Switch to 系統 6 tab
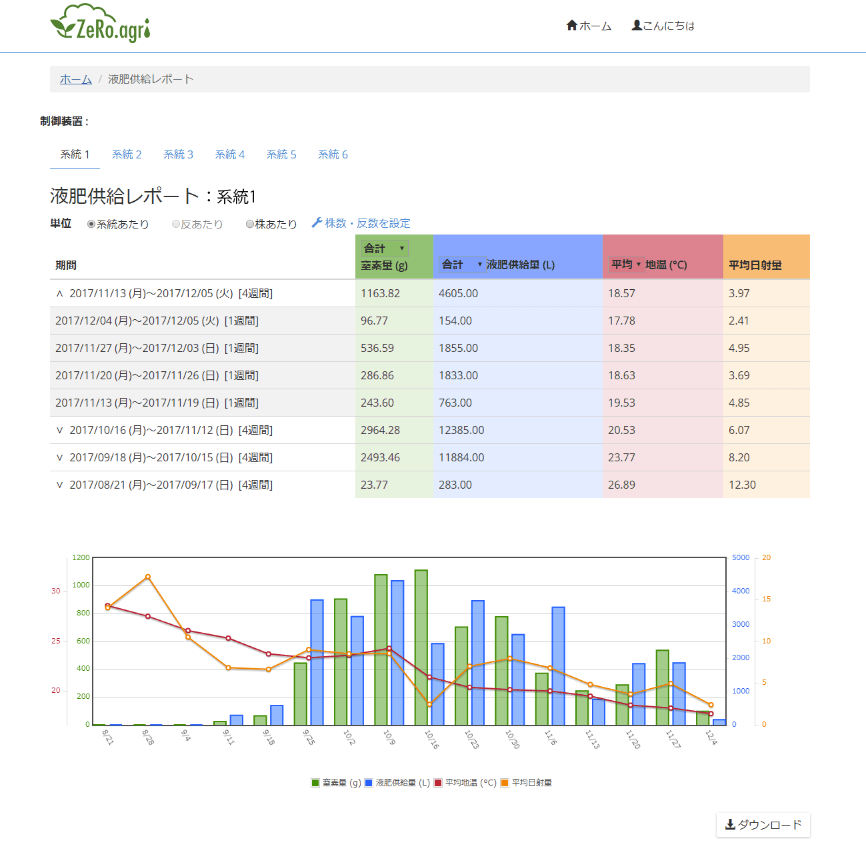This screenshot has width=866, height=846. click(x=333, y=154)
